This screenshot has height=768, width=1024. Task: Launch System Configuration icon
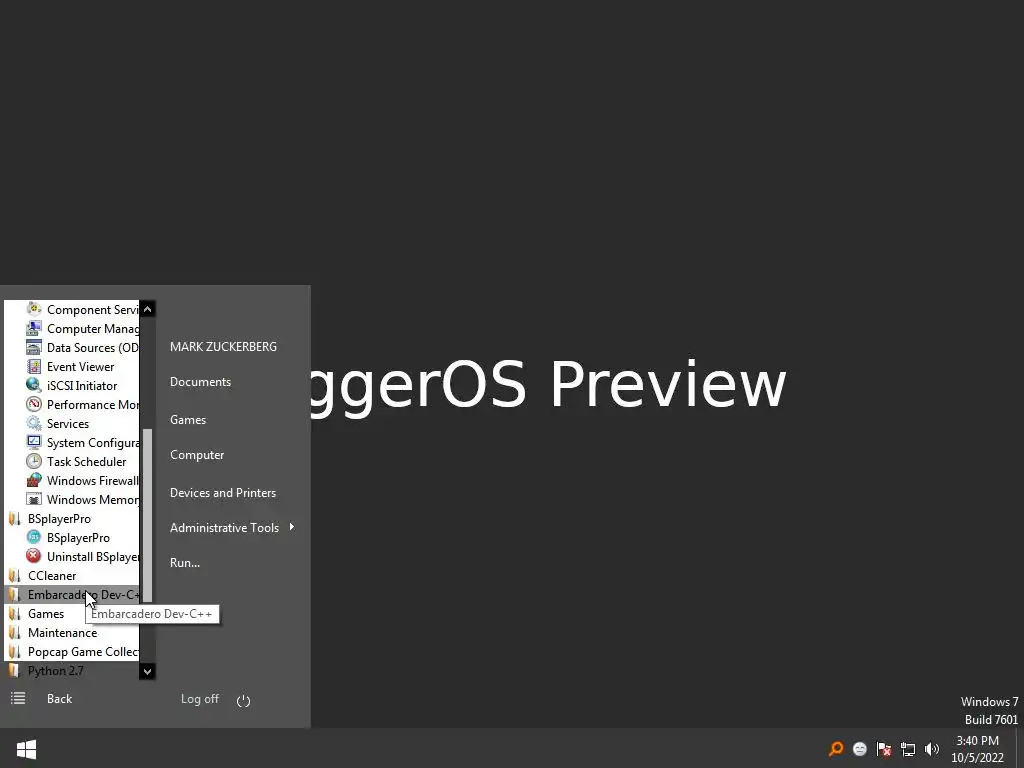point(34,442)
